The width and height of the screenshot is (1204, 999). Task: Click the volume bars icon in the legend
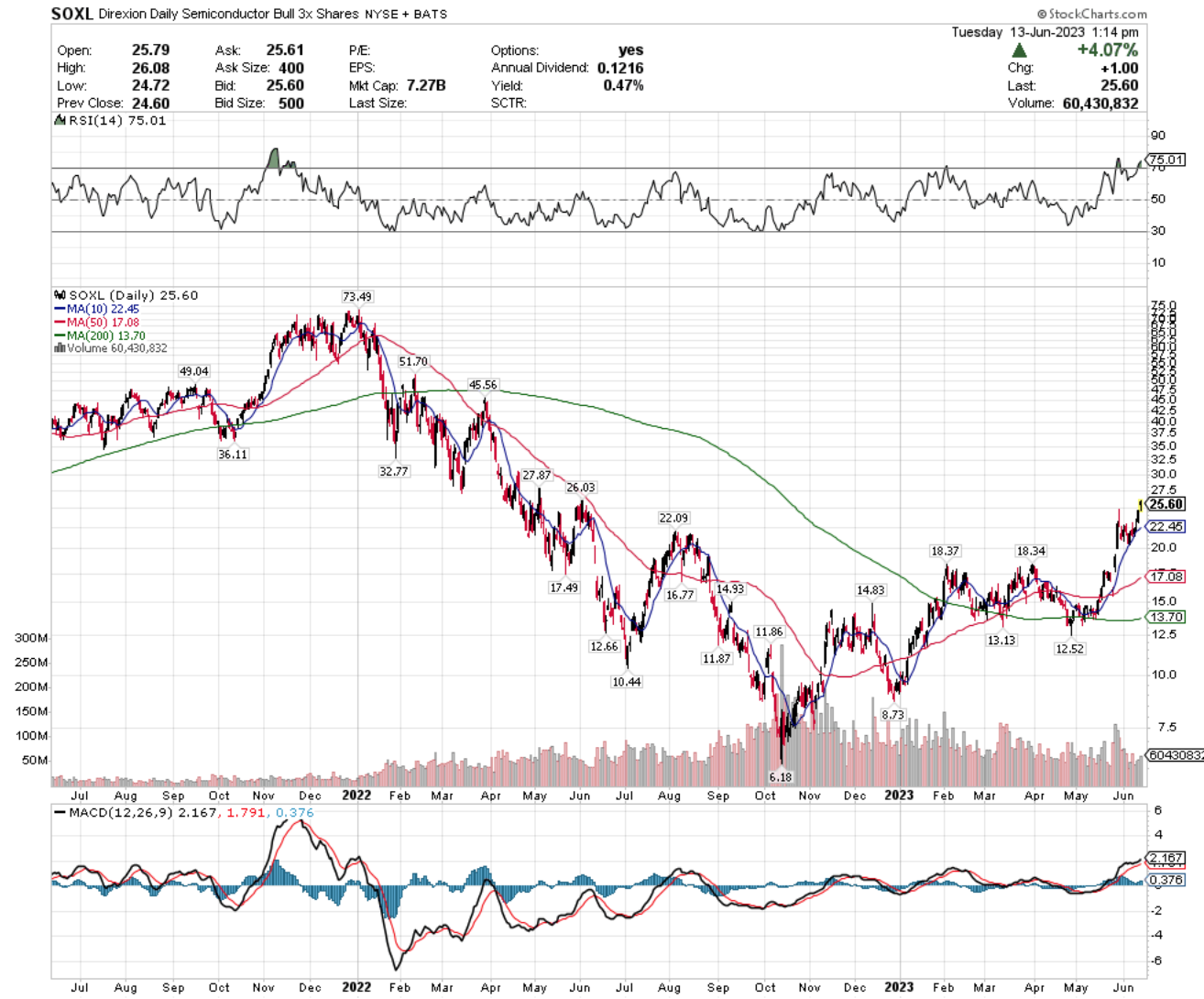[60, 348]
